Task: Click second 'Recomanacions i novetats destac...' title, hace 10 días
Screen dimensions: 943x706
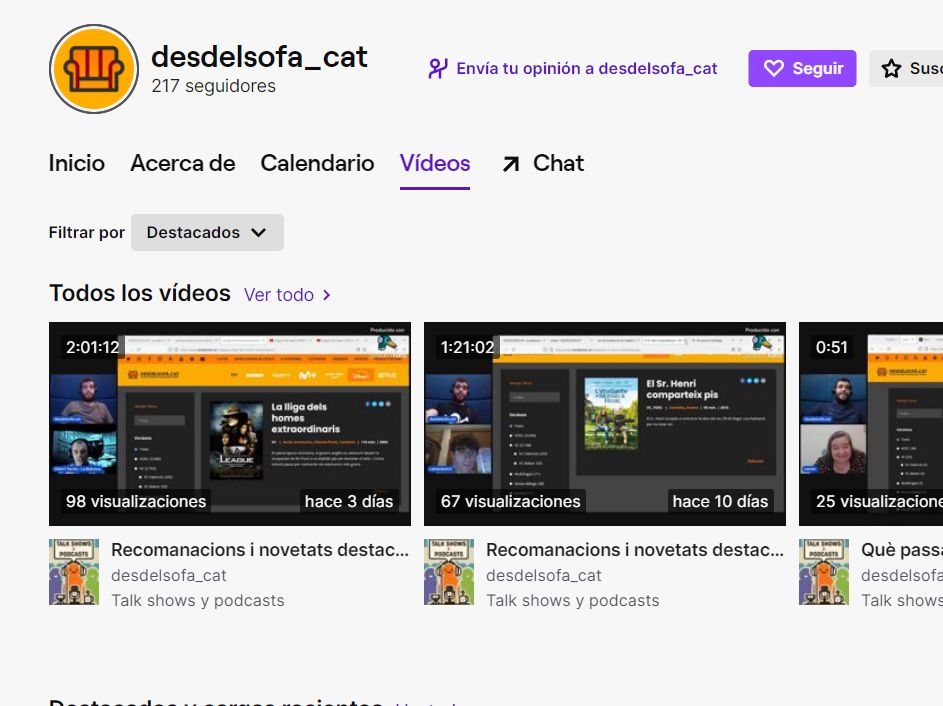Action: click(x=635, y=550)
